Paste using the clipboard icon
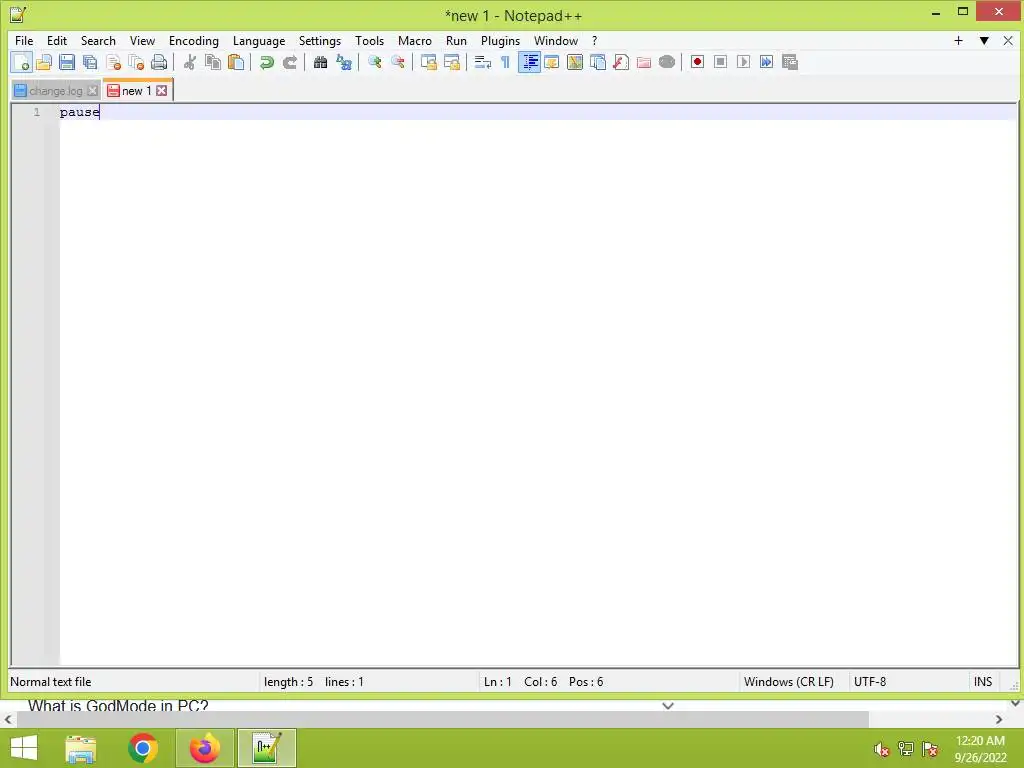This screenshot has width=1024, height=768. coord(236,62)
